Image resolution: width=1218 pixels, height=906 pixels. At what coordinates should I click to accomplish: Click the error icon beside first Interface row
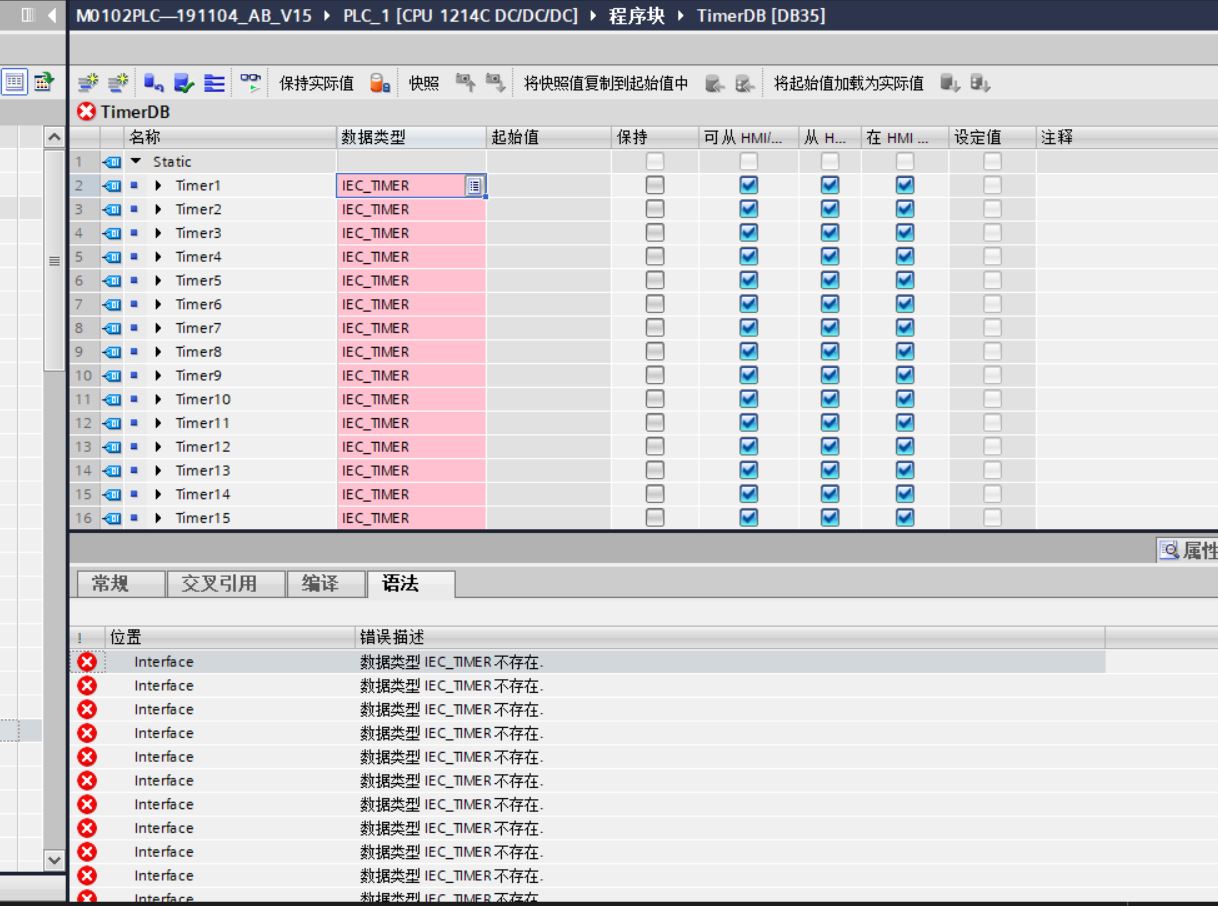pos(87,662)
